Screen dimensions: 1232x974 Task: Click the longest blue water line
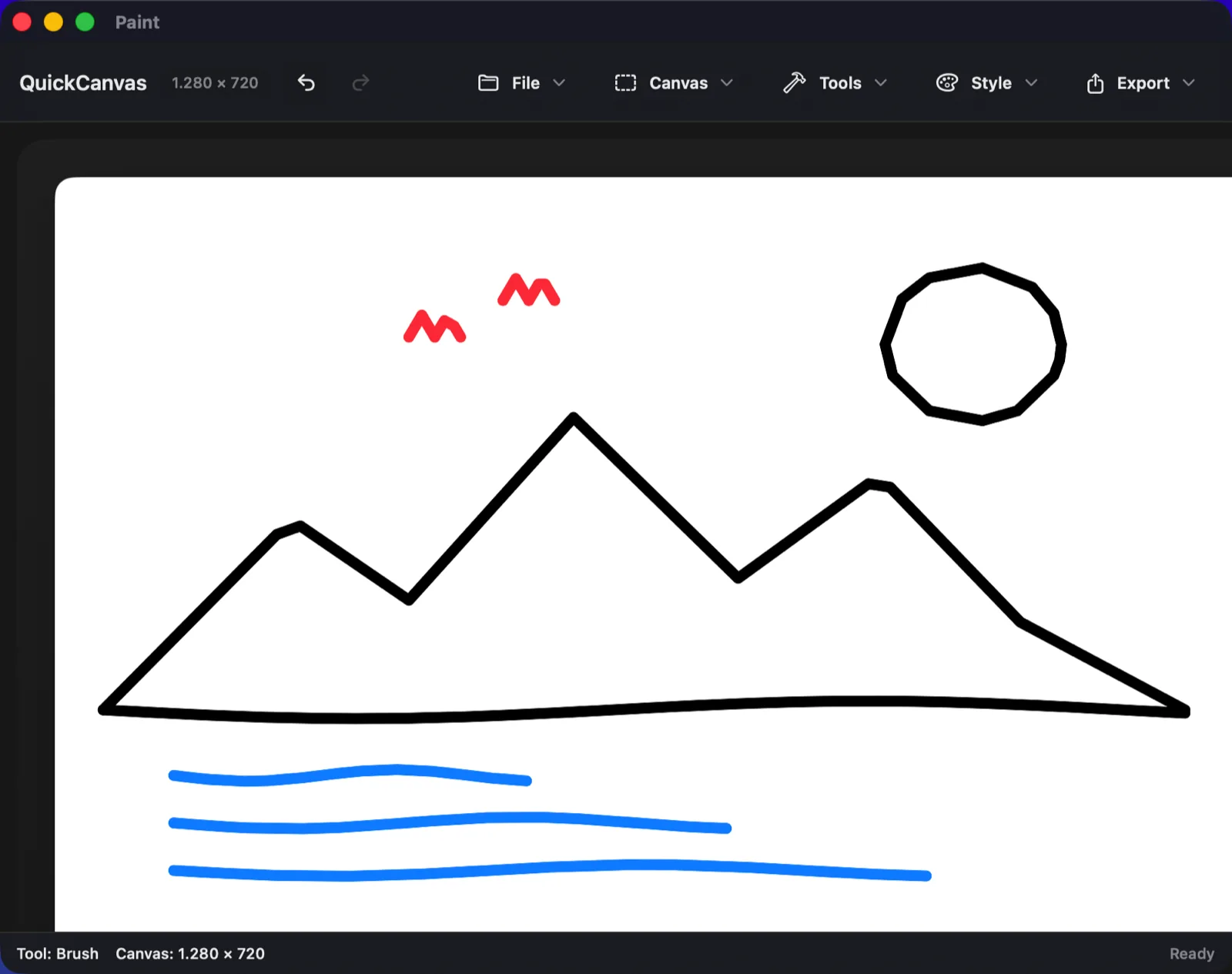[x=550, y=870]
